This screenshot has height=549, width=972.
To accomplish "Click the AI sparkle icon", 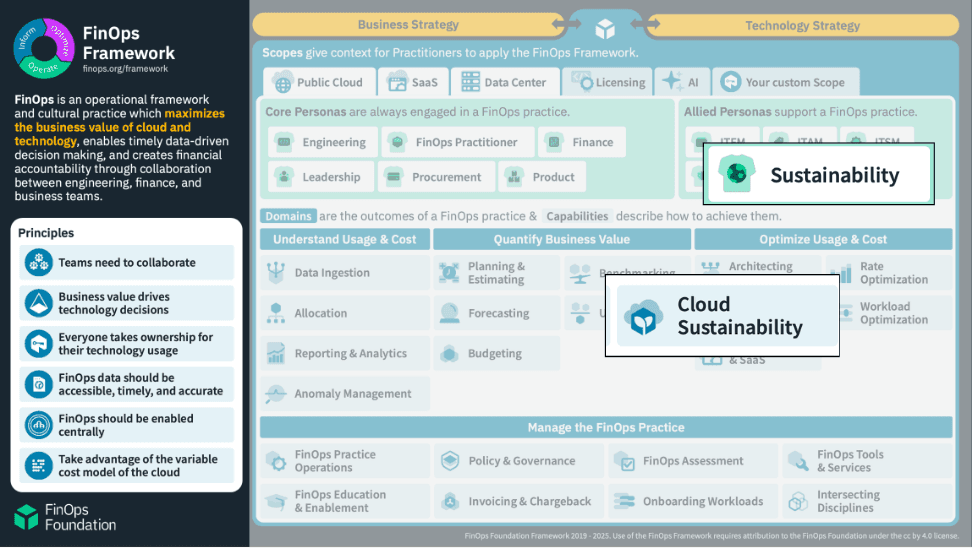I will click(672, 81).
